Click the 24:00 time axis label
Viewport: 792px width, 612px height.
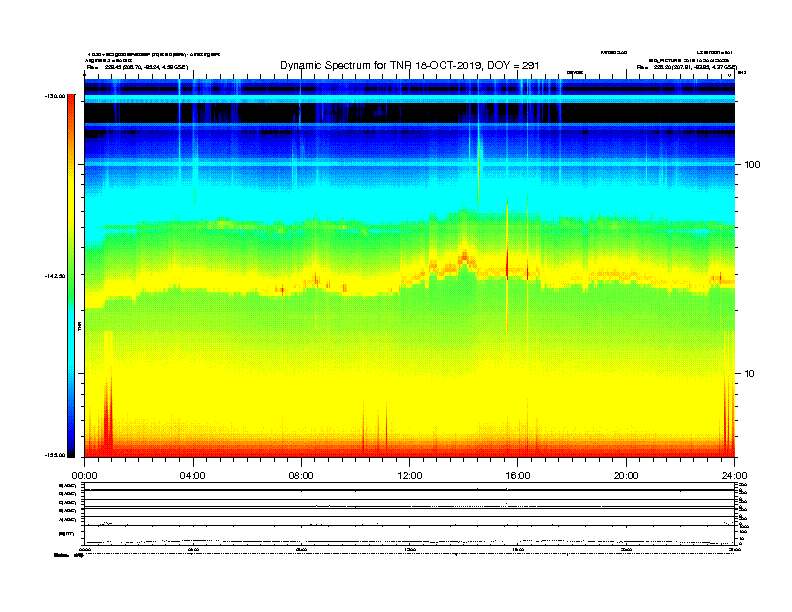click(x=734, y=476)
